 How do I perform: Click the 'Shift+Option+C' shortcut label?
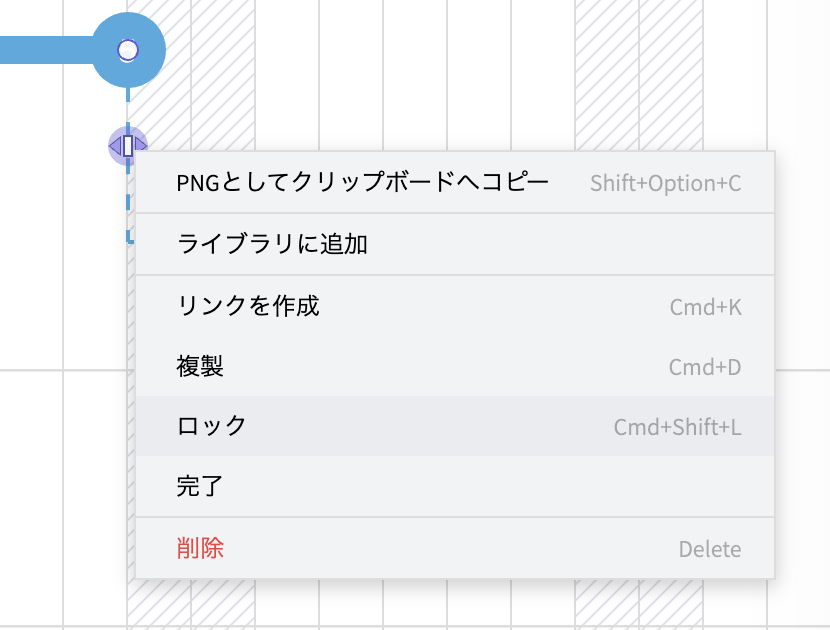pos(665,184)
